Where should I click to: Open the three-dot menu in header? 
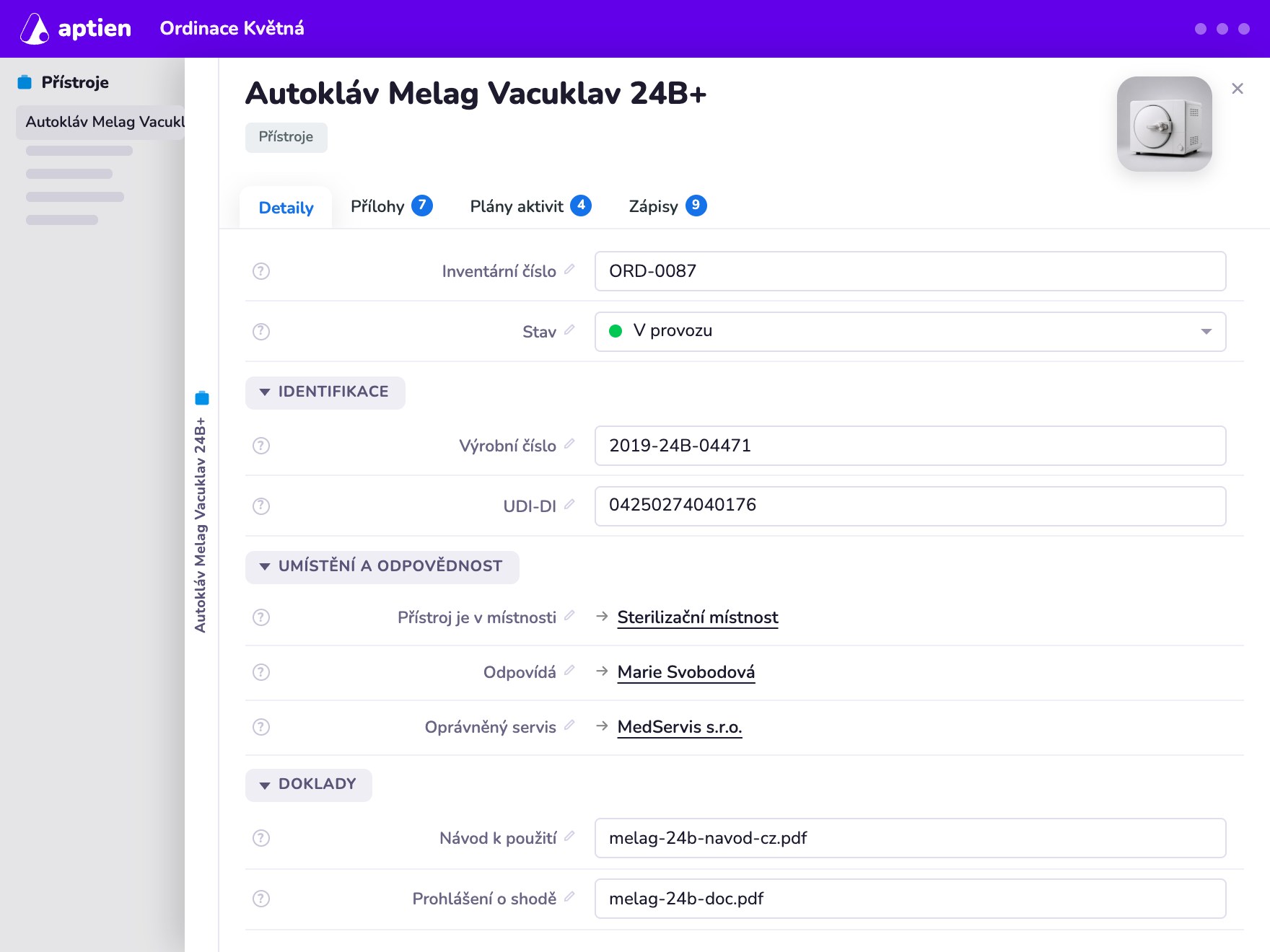pyautogui.click(x=1222, y=29)
